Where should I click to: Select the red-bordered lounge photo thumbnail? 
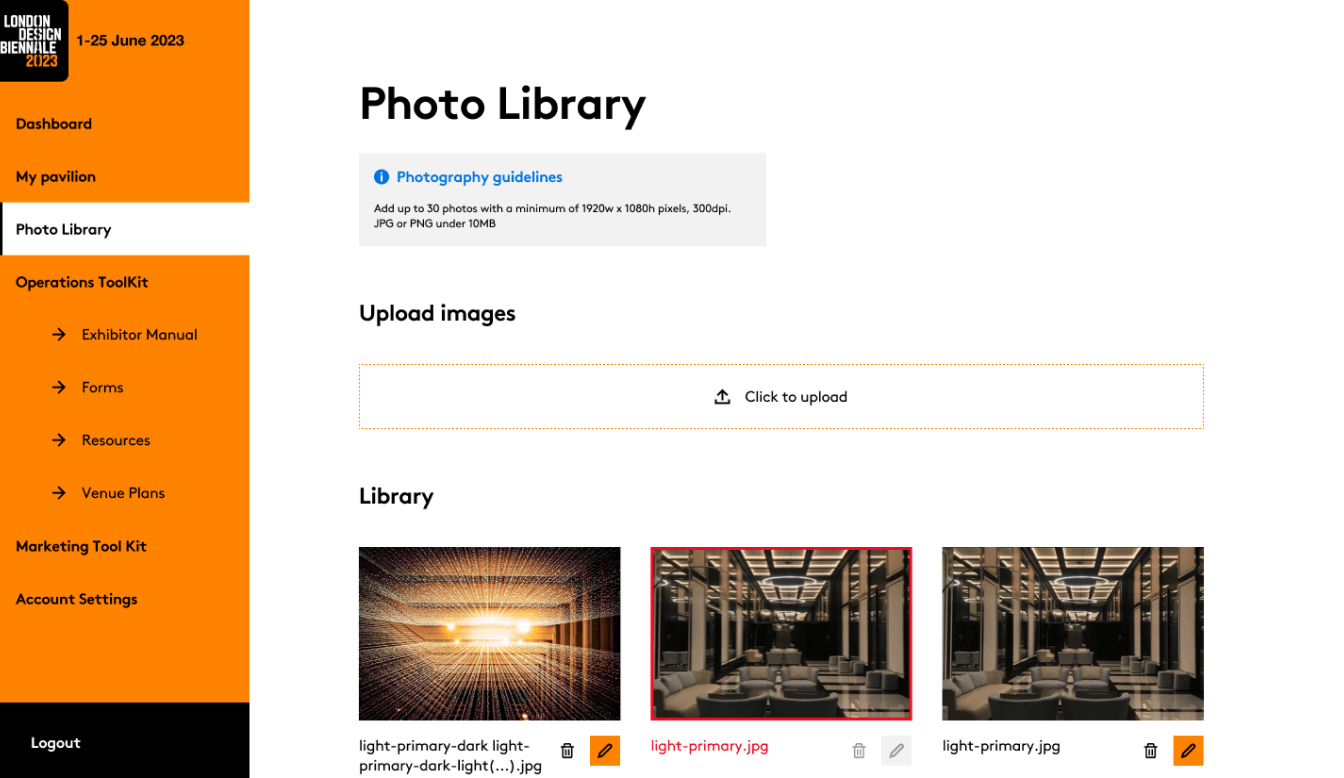click(x=781, y=633)
